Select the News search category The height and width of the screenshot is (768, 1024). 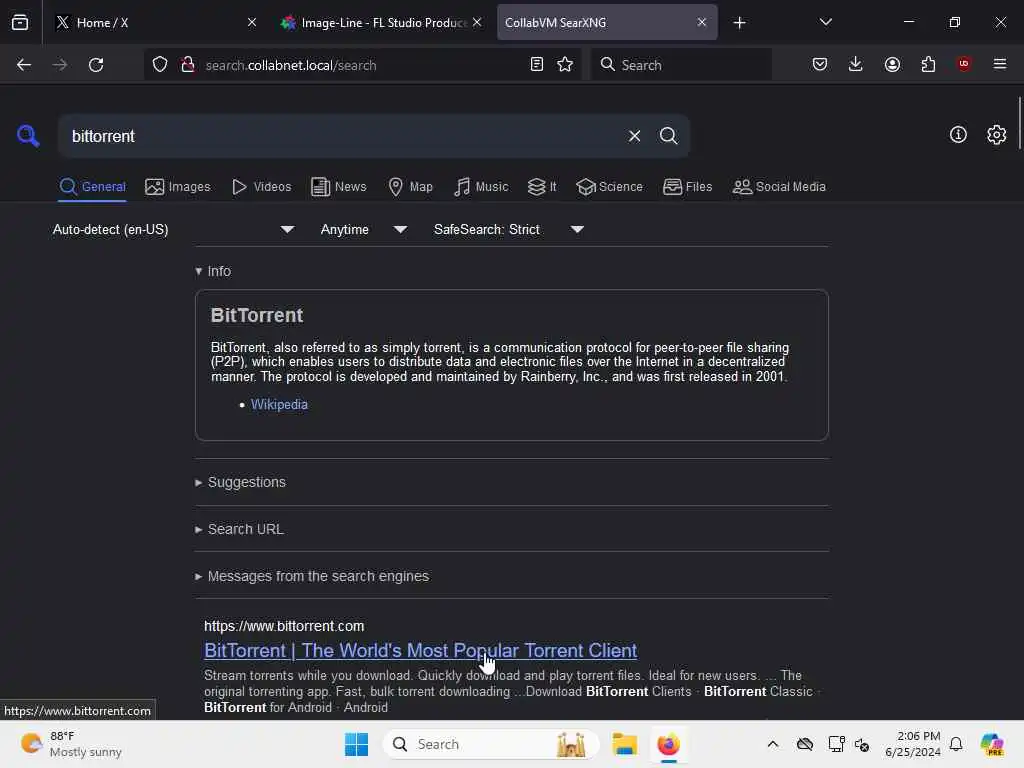[338, 187]
